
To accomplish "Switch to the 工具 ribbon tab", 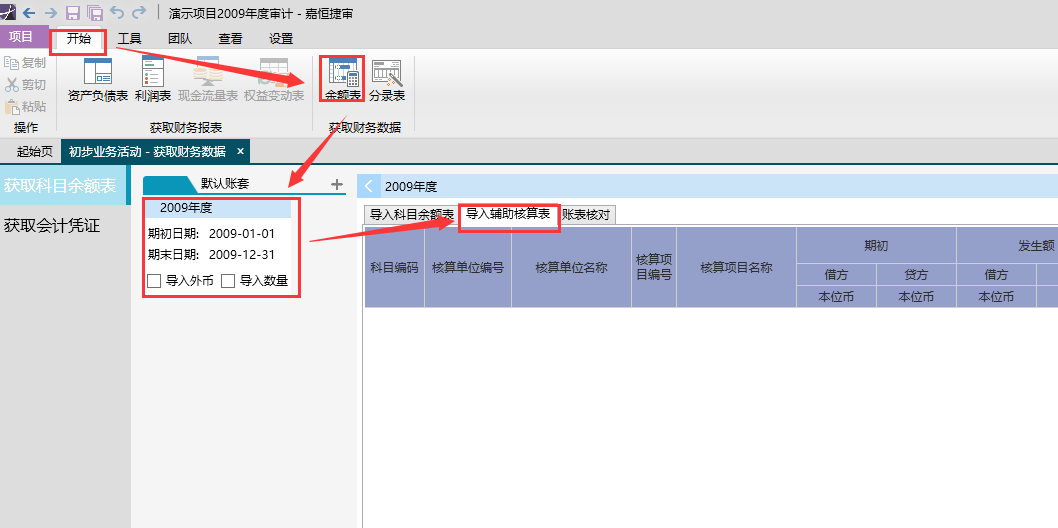I will click(x=129, y=39).
